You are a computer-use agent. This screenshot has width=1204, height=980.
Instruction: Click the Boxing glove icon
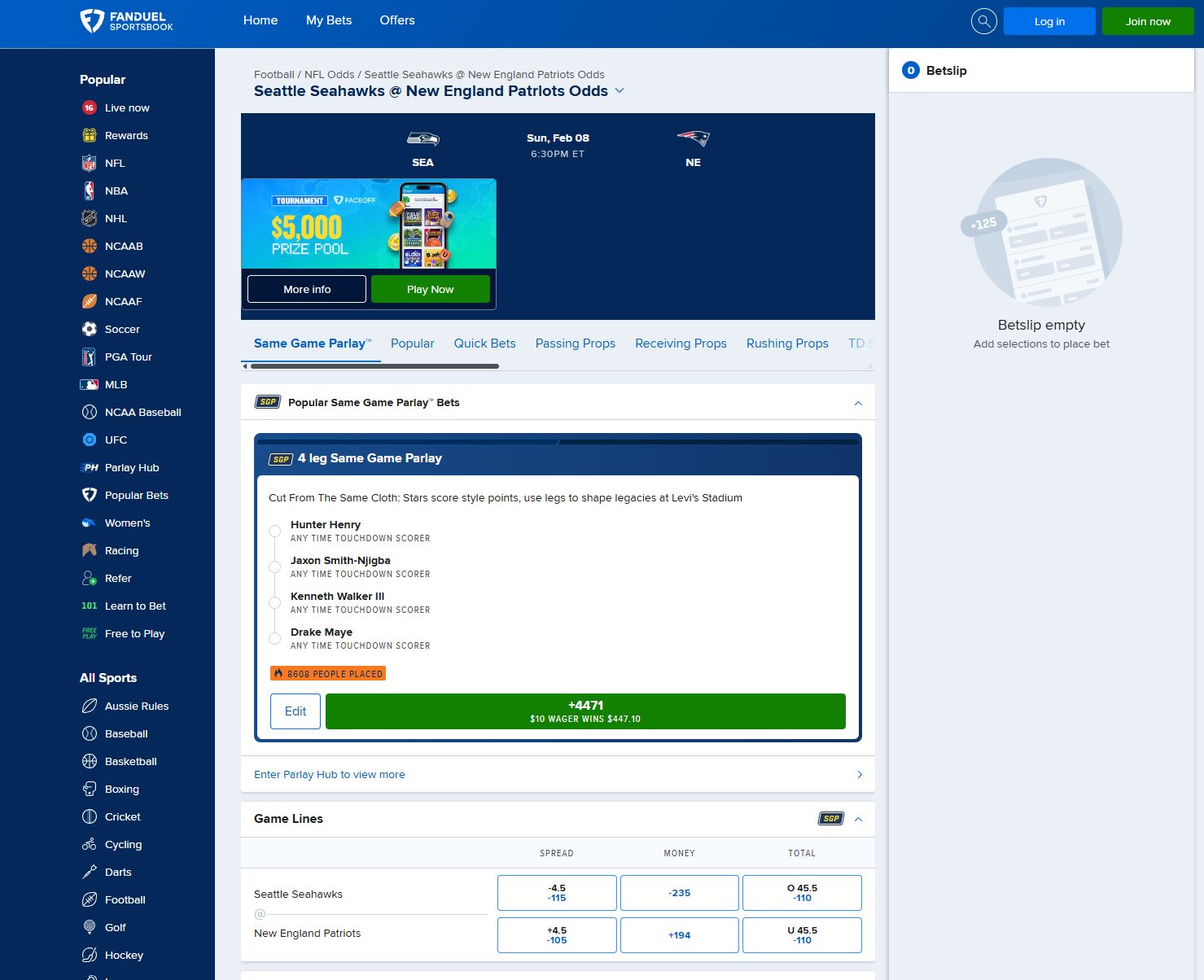[90, 789]
